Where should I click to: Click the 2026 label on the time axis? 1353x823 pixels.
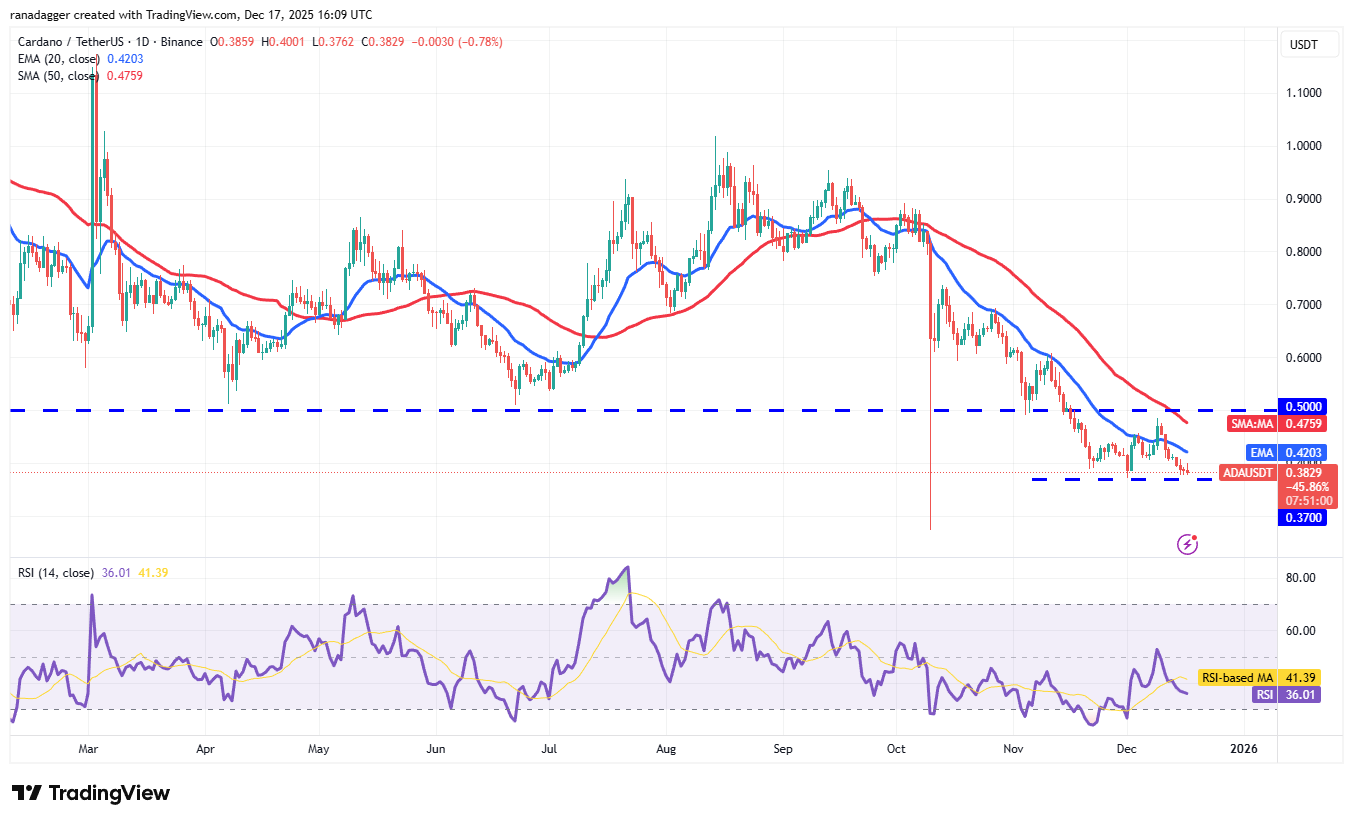tap(1244, 748)
